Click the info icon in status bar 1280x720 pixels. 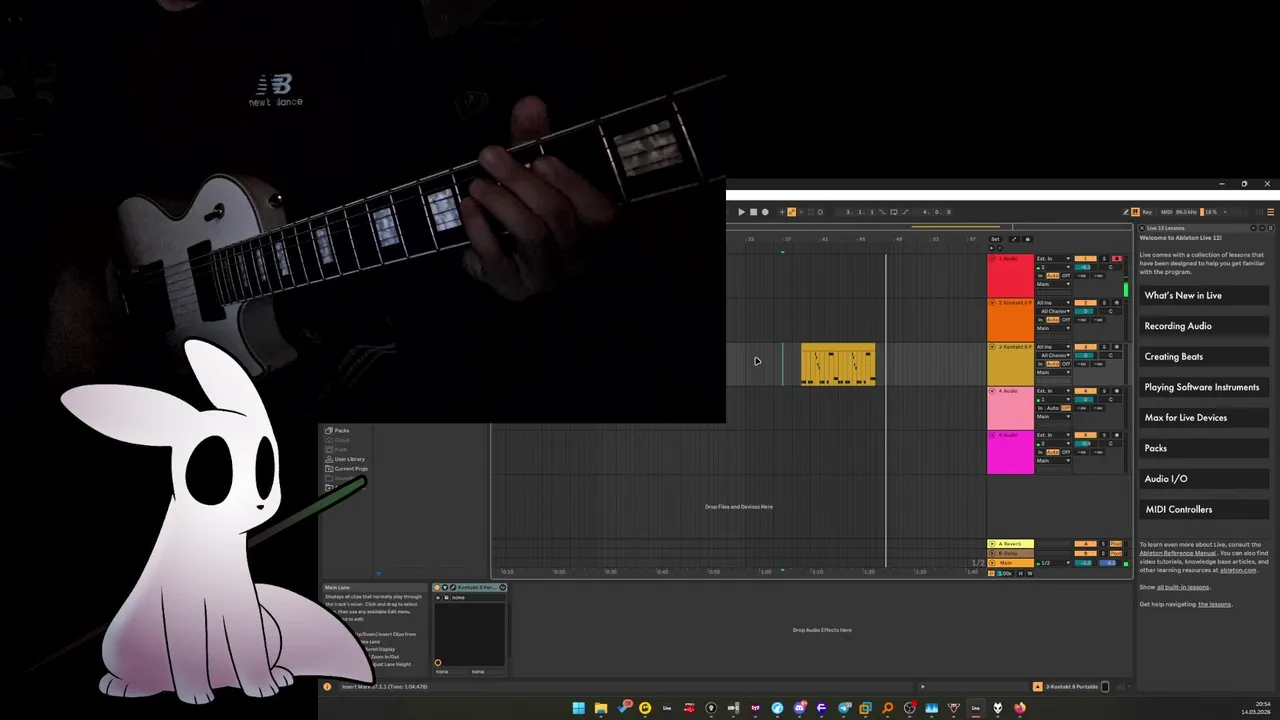click(x=327, y=687)
